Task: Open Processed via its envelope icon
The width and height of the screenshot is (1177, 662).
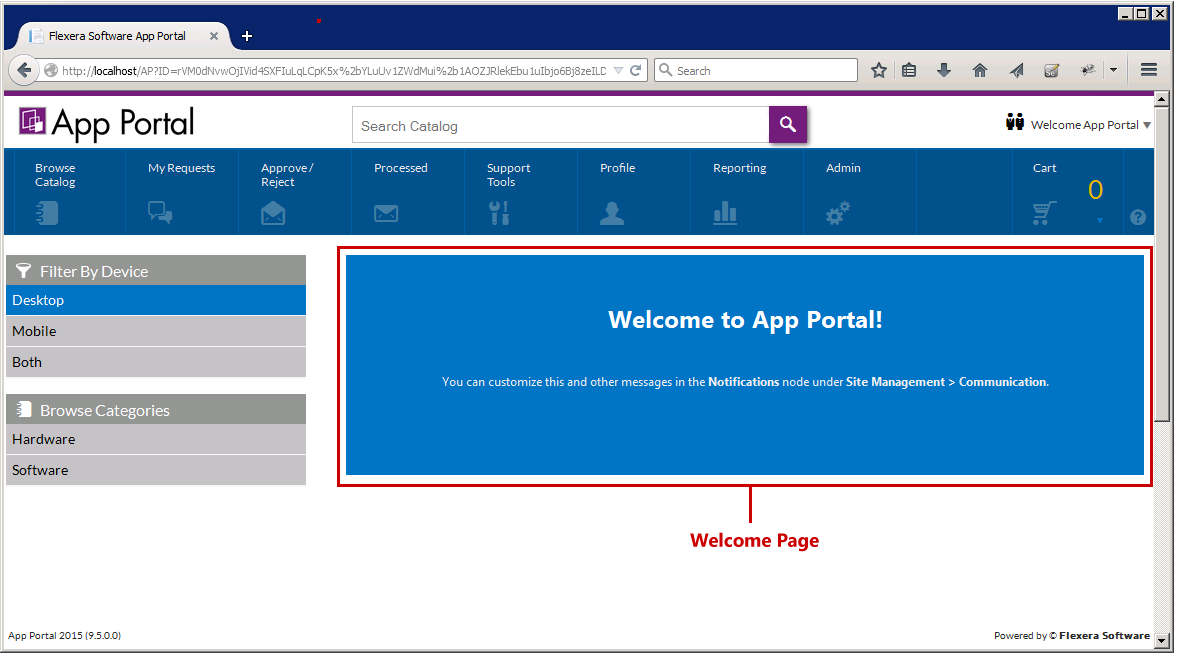Action: [x=386, y=212]
